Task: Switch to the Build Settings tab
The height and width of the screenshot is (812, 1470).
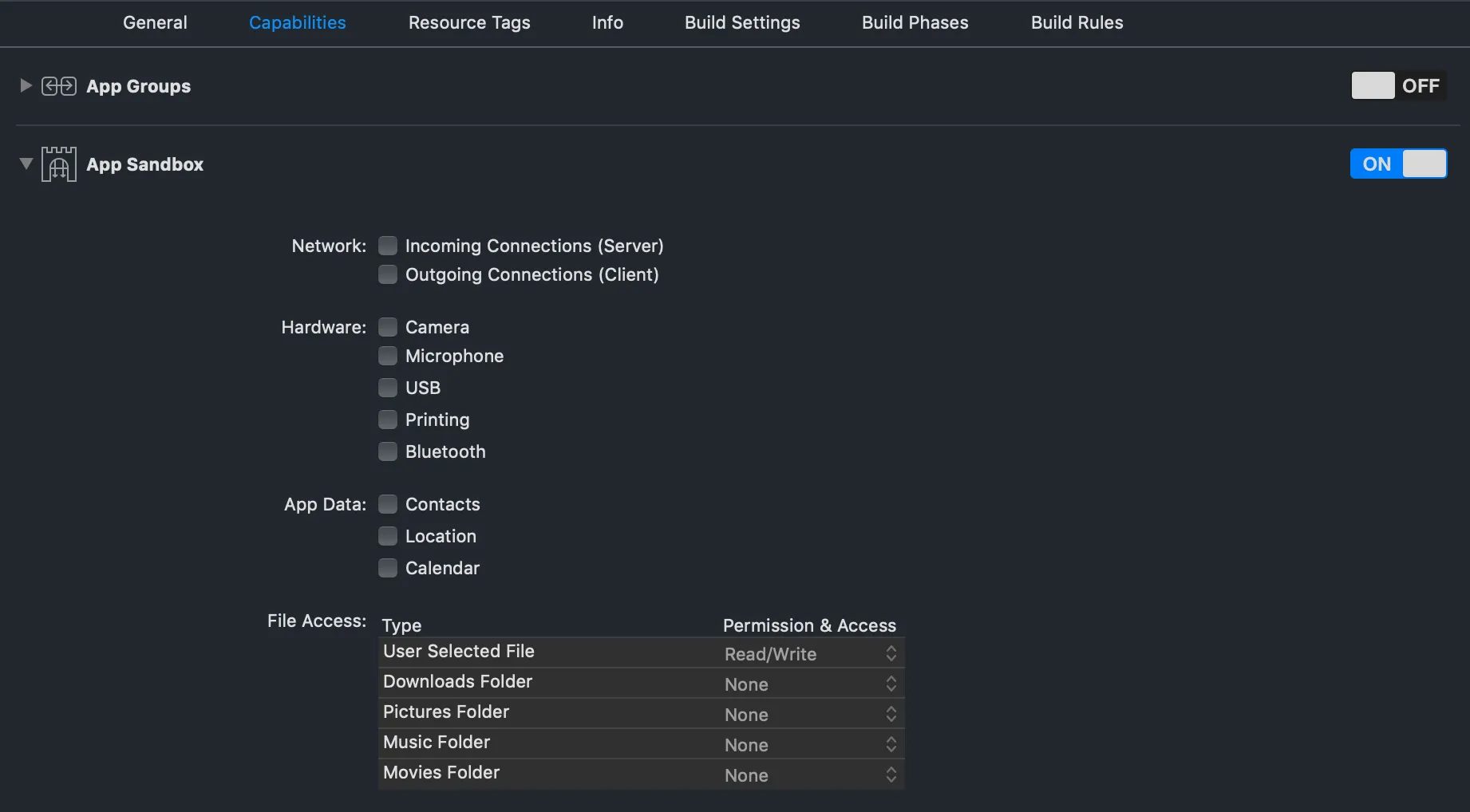Action: [x=742, y=22]
